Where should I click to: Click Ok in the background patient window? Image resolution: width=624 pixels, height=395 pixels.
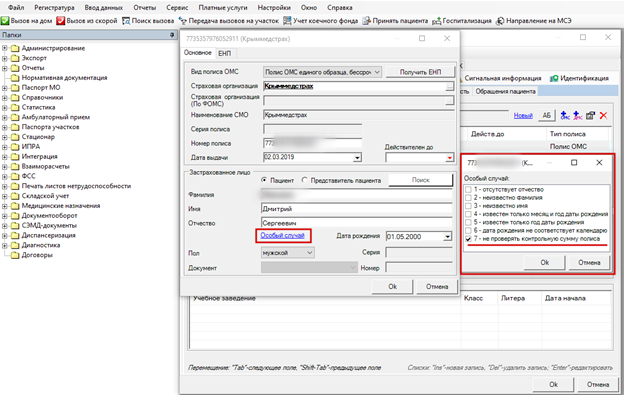[x=553, y=385]
